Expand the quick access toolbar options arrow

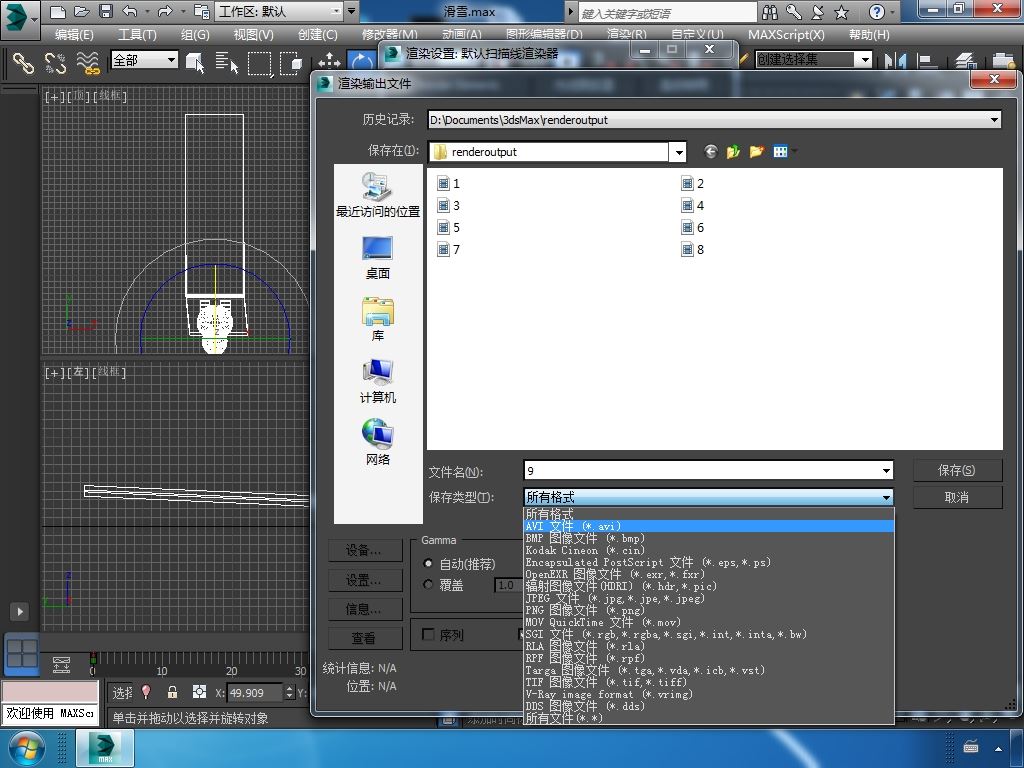[351, 11]
